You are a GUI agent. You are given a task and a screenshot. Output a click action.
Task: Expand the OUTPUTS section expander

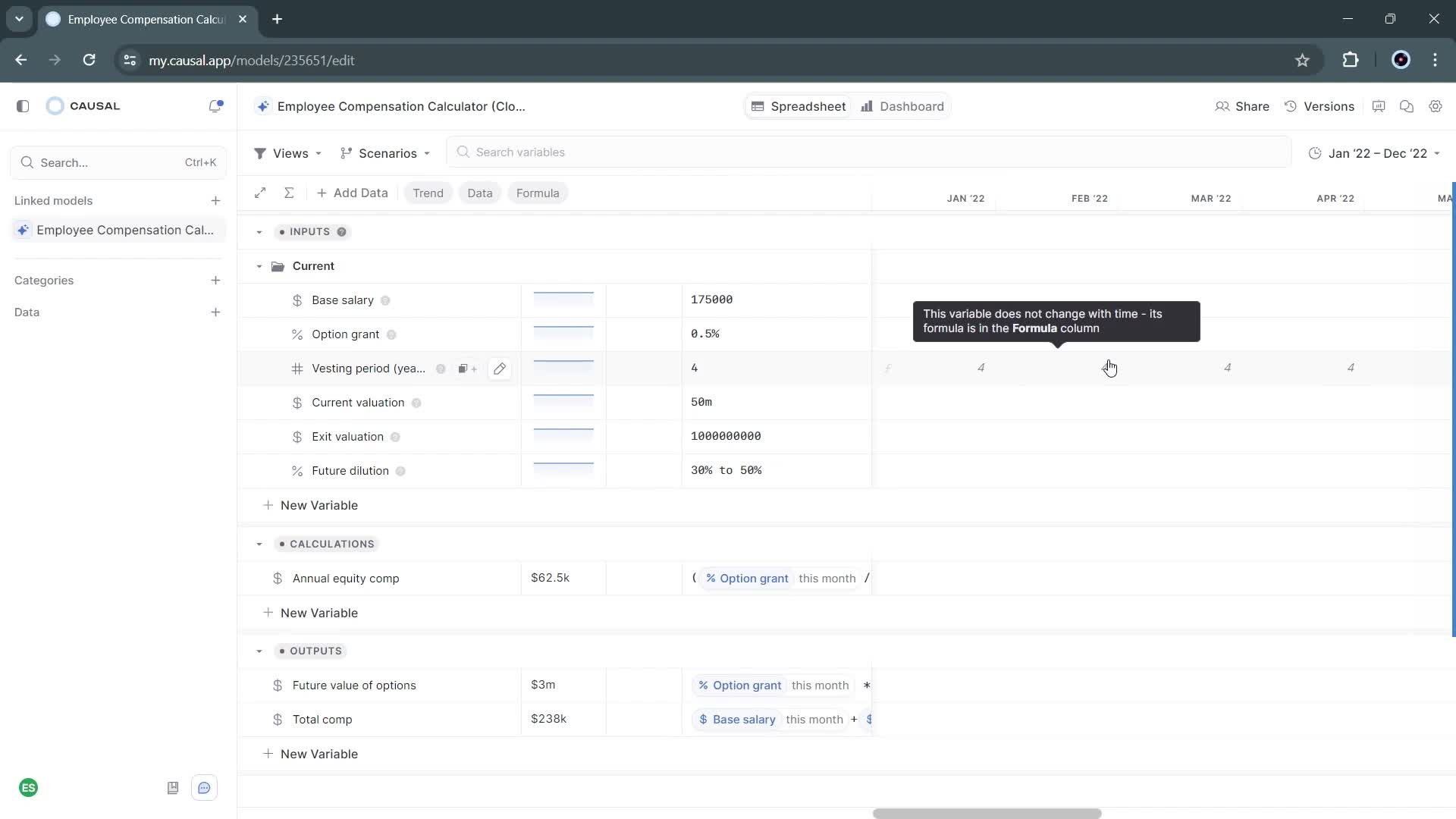259,651
